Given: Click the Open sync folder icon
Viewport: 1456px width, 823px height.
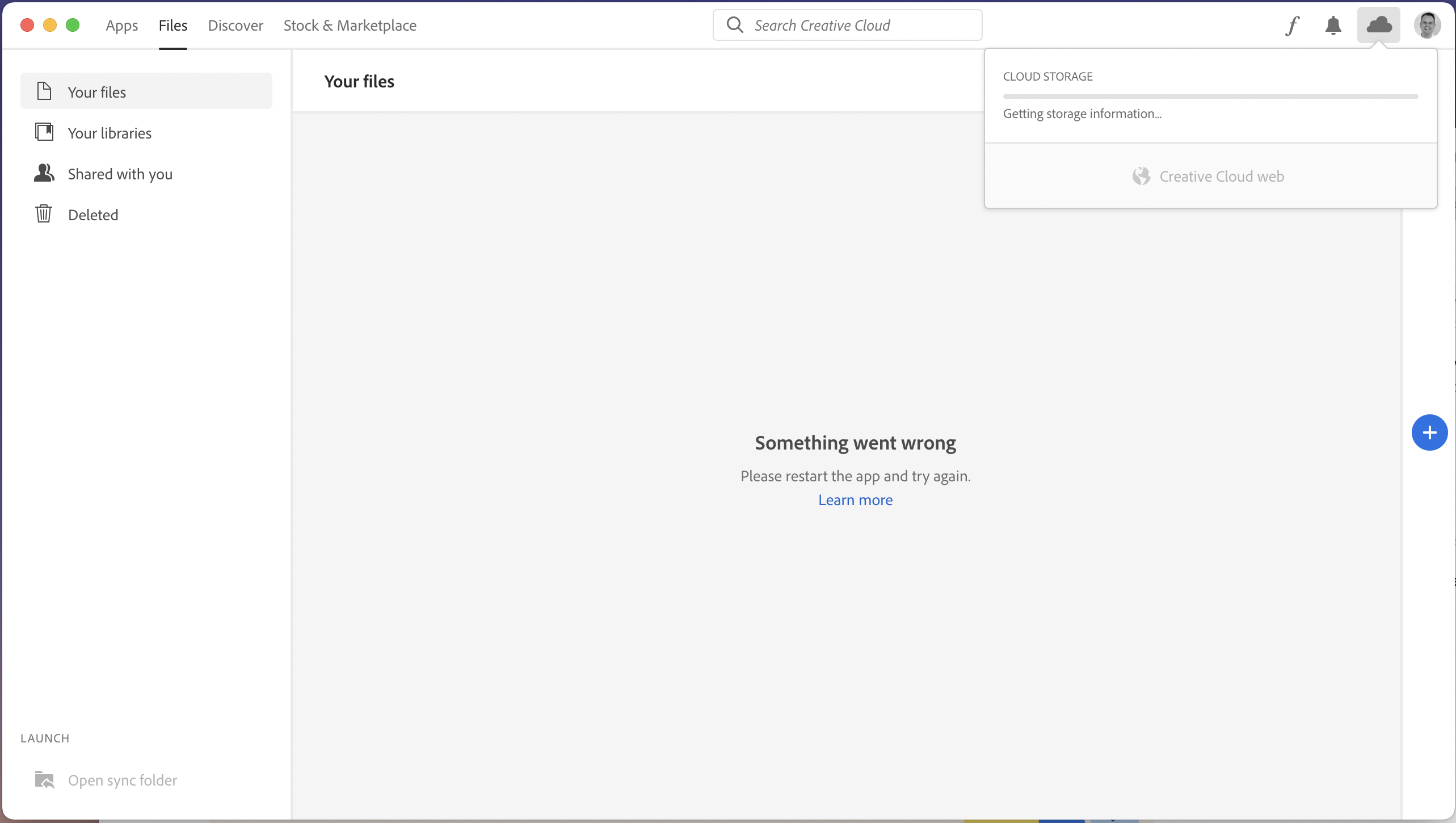Looking at the screenshot, I should [x=44, y=780].
